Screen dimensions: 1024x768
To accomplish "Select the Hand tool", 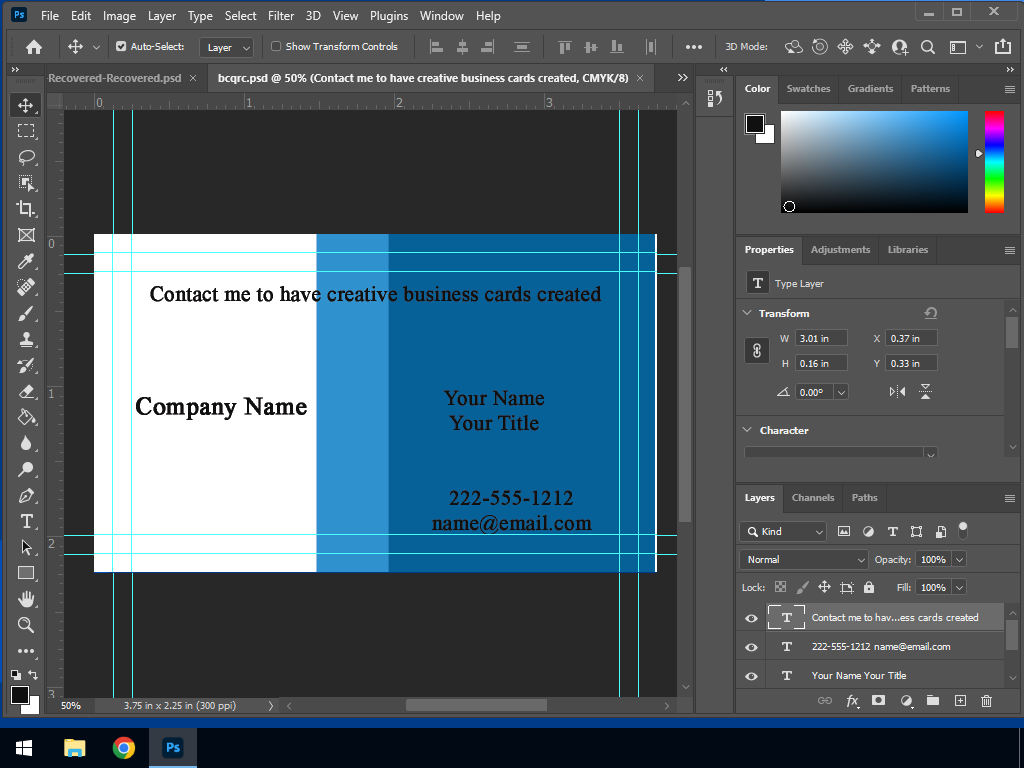I will pos(26,599).
